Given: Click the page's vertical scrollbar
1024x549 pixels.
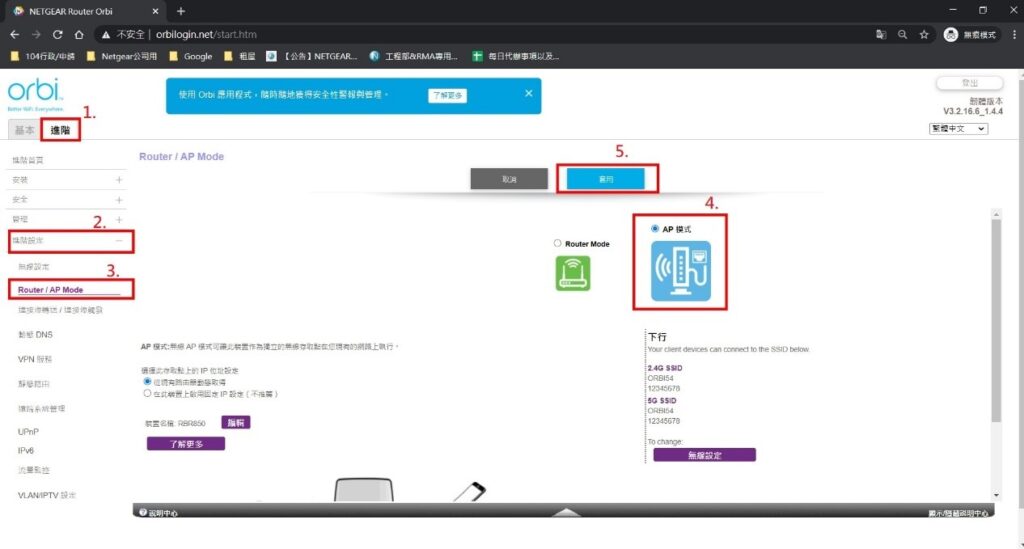Looking at the screenshot, I should (994, 320).
